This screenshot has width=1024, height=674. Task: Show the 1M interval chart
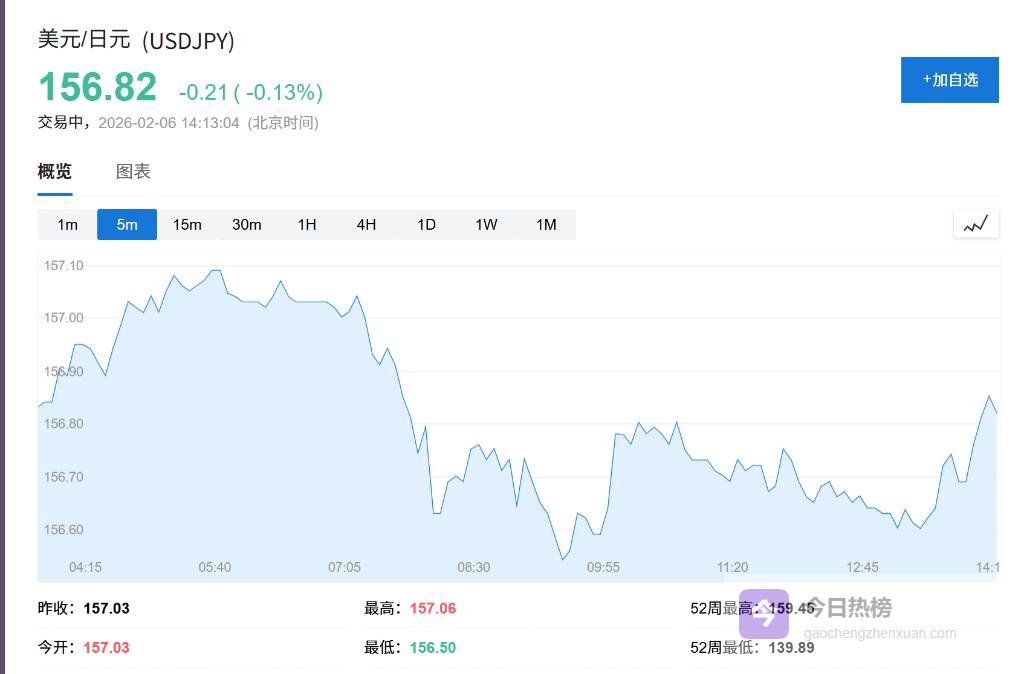point(546,225)
